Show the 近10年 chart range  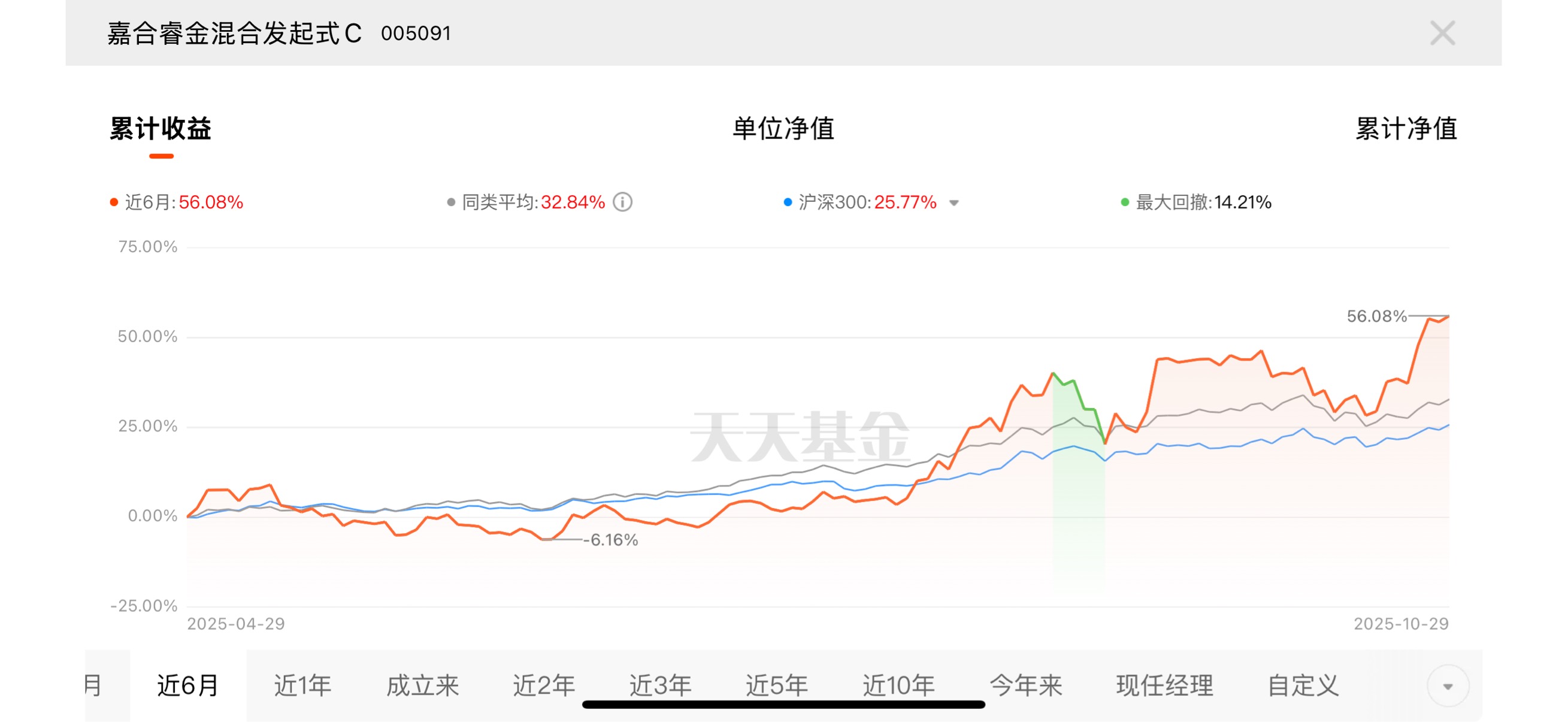click(898, 685)
